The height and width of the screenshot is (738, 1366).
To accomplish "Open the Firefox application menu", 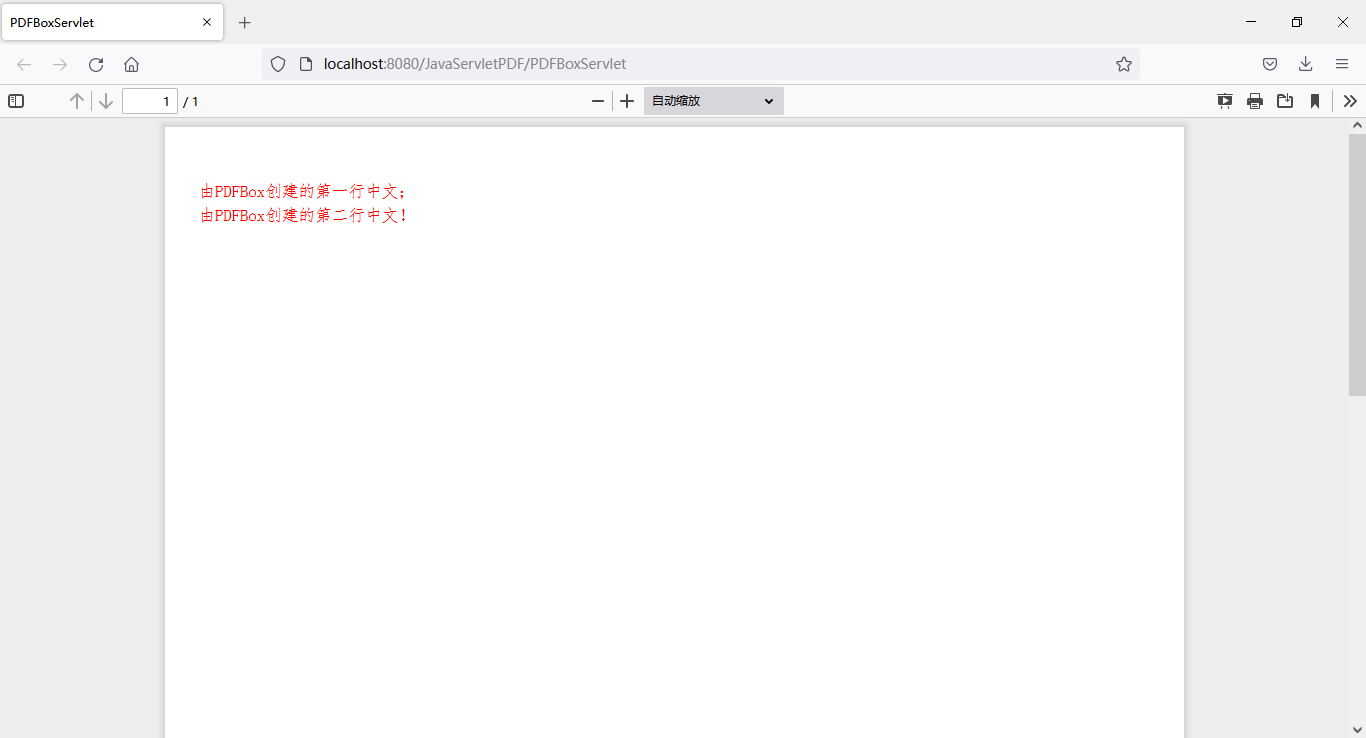I will click(1341, 63).
